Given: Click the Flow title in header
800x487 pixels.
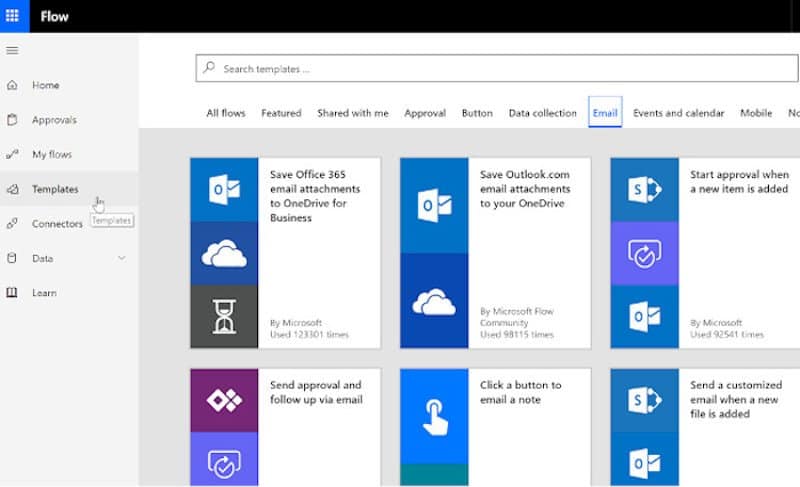Looking at the screenshot, I should tap(55, 16).
